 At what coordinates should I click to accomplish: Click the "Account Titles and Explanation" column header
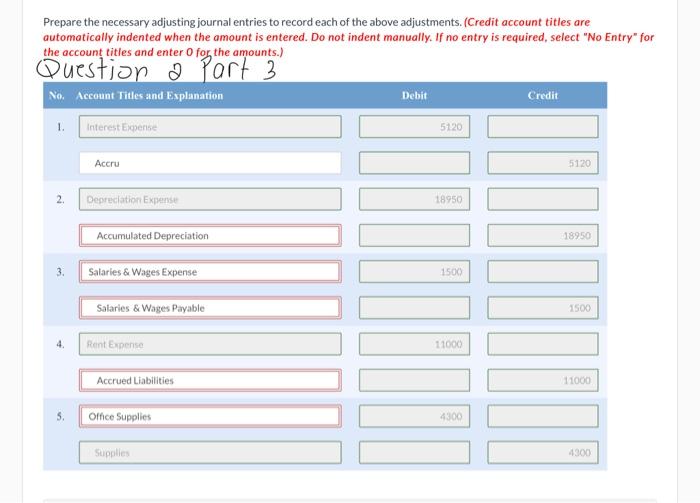(x=150, y=96)
